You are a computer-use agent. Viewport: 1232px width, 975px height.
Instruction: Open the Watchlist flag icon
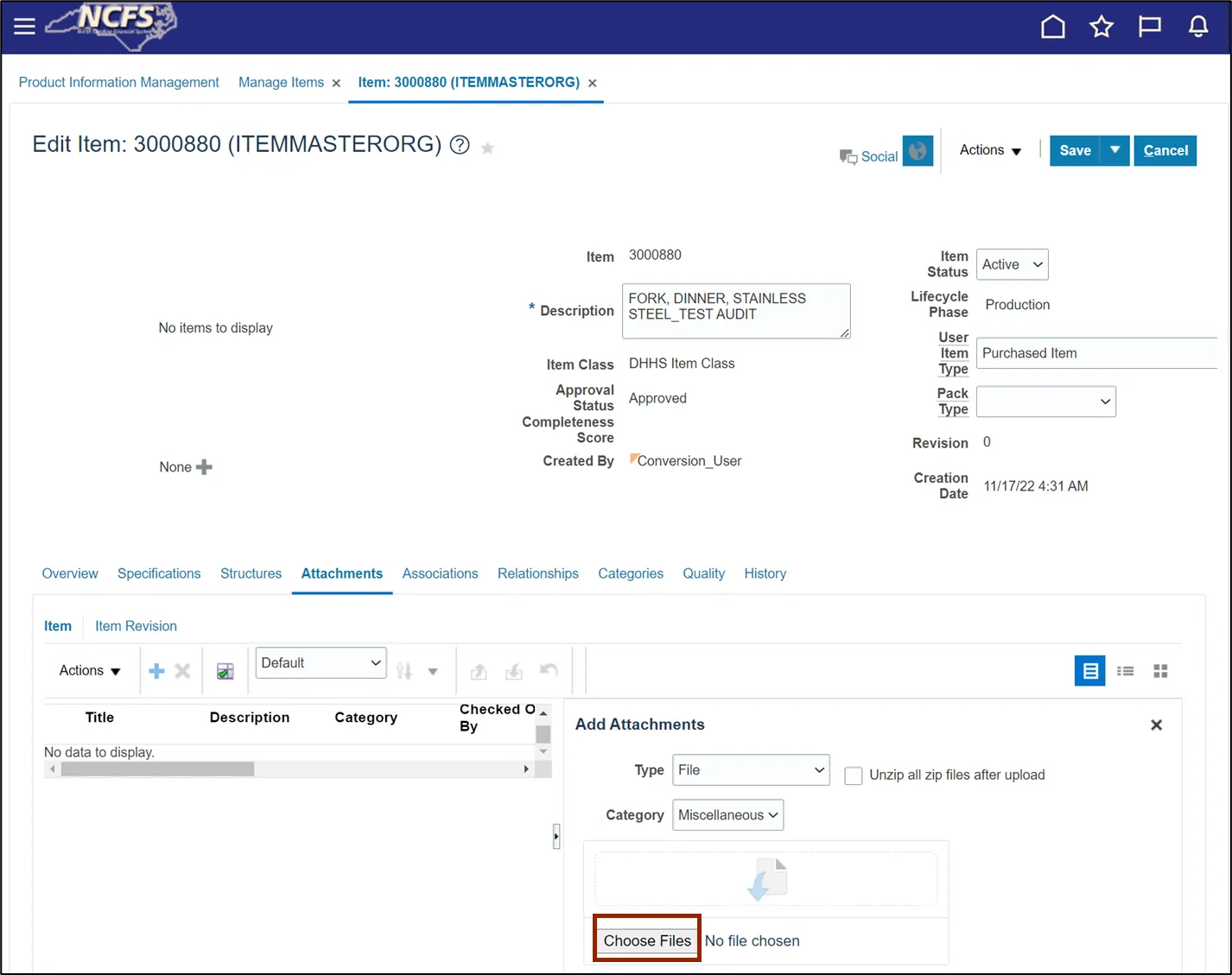click(1149, 27)
